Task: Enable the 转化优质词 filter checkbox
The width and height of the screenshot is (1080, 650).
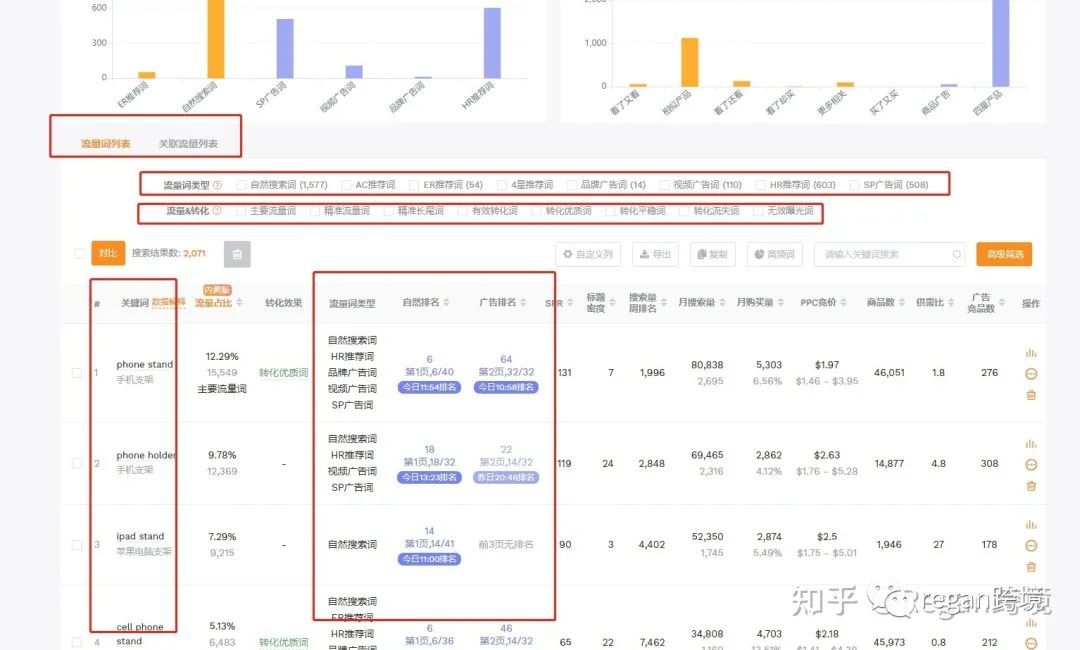Action: coord(537,211)
